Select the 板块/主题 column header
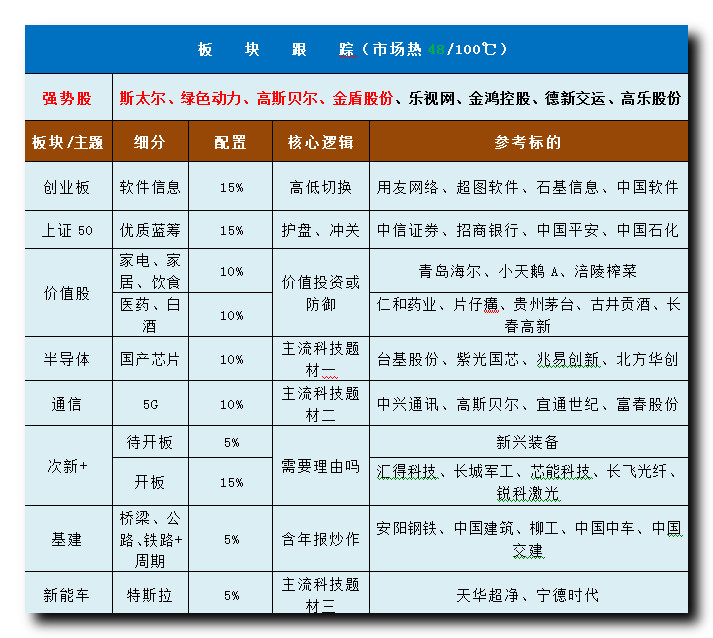Screen dimensions: 713x638 (x=67, y=142)
